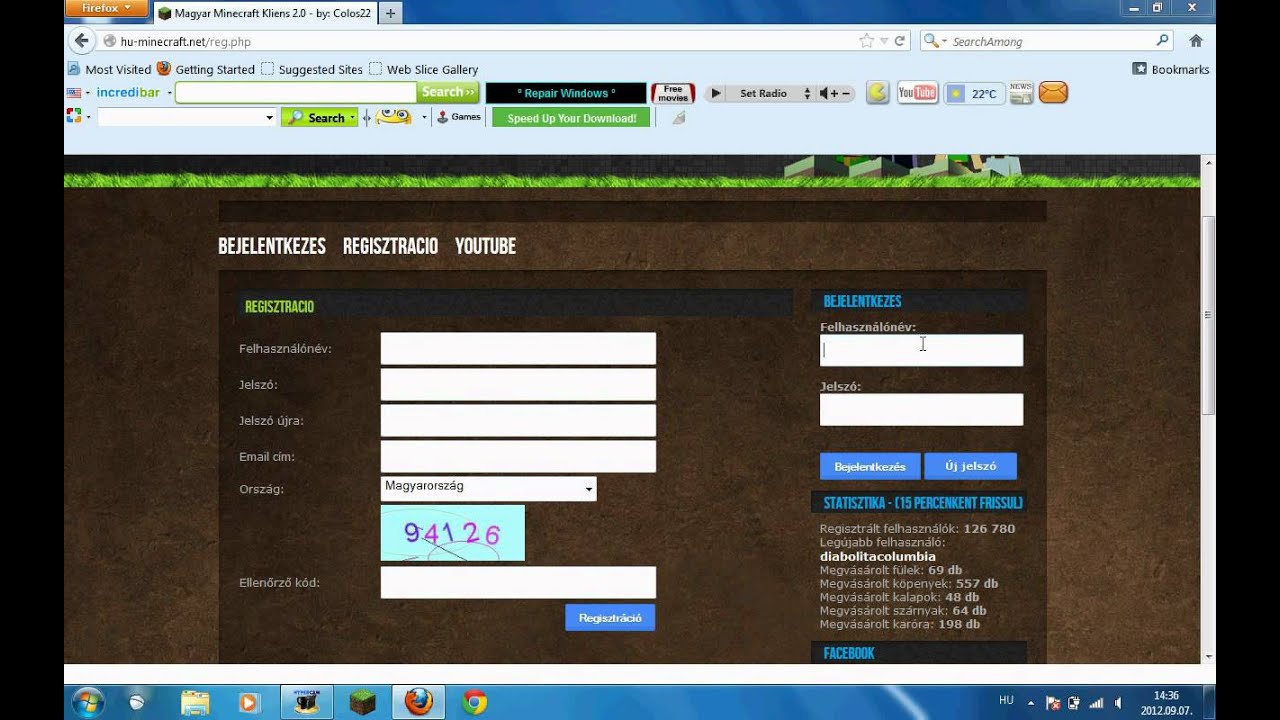Click the News toolbar icon
Image resolution: width=1280 pixels, height=720 pixels.
tap(1021, 93)
